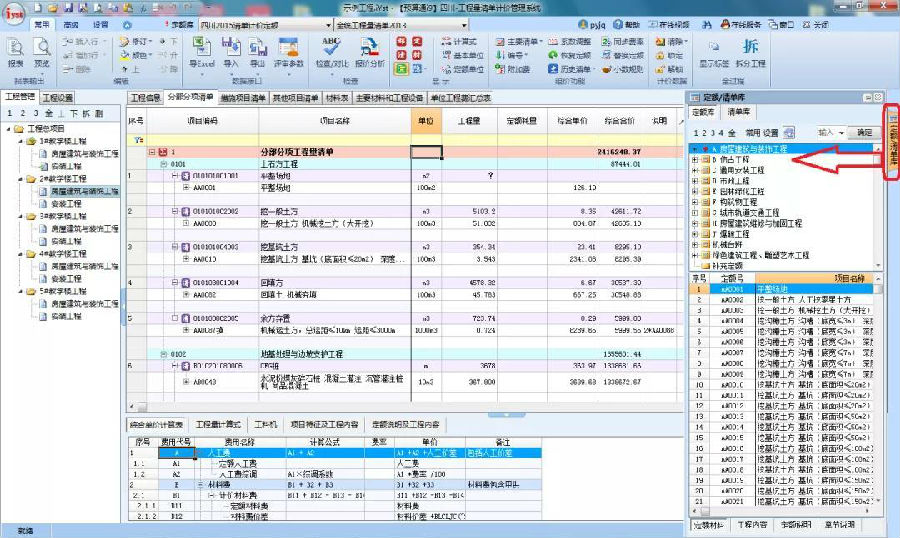This screenshot has height=538, width=900.
Task: Switch to the 清单库 tab
Action: (x=739, y=113)
